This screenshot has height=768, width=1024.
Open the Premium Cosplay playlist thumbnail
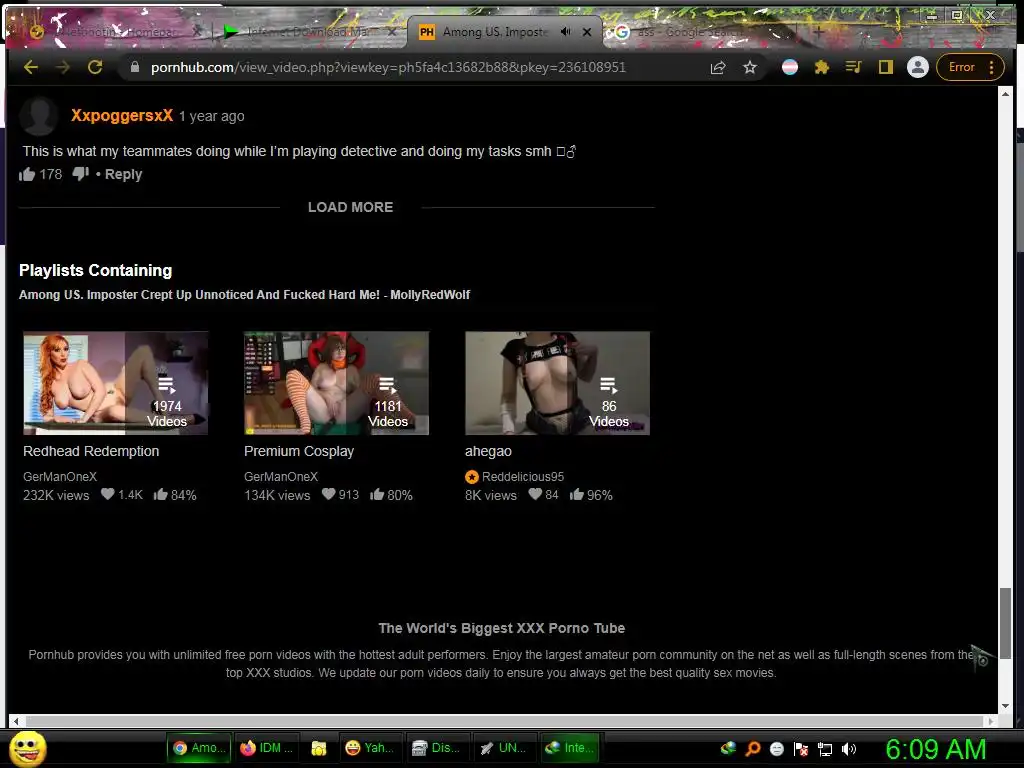336,383
